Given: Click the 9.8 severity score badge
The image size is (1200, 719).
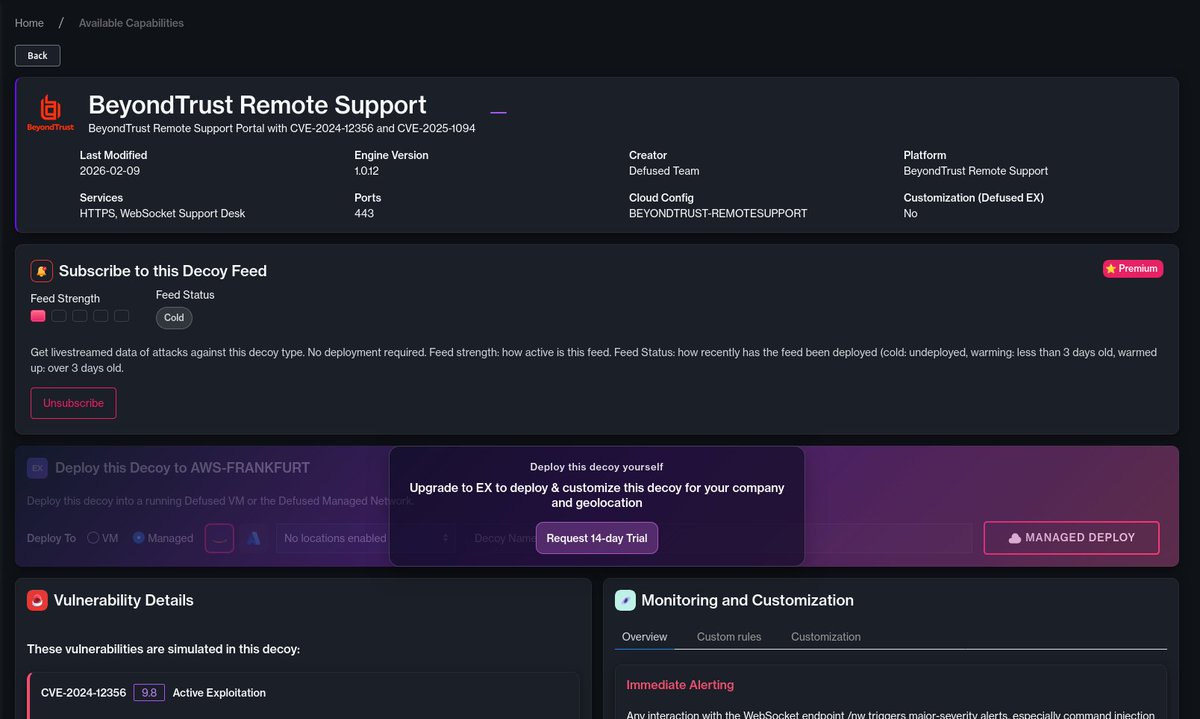Looking at the screenshot, I should (149, 692).
